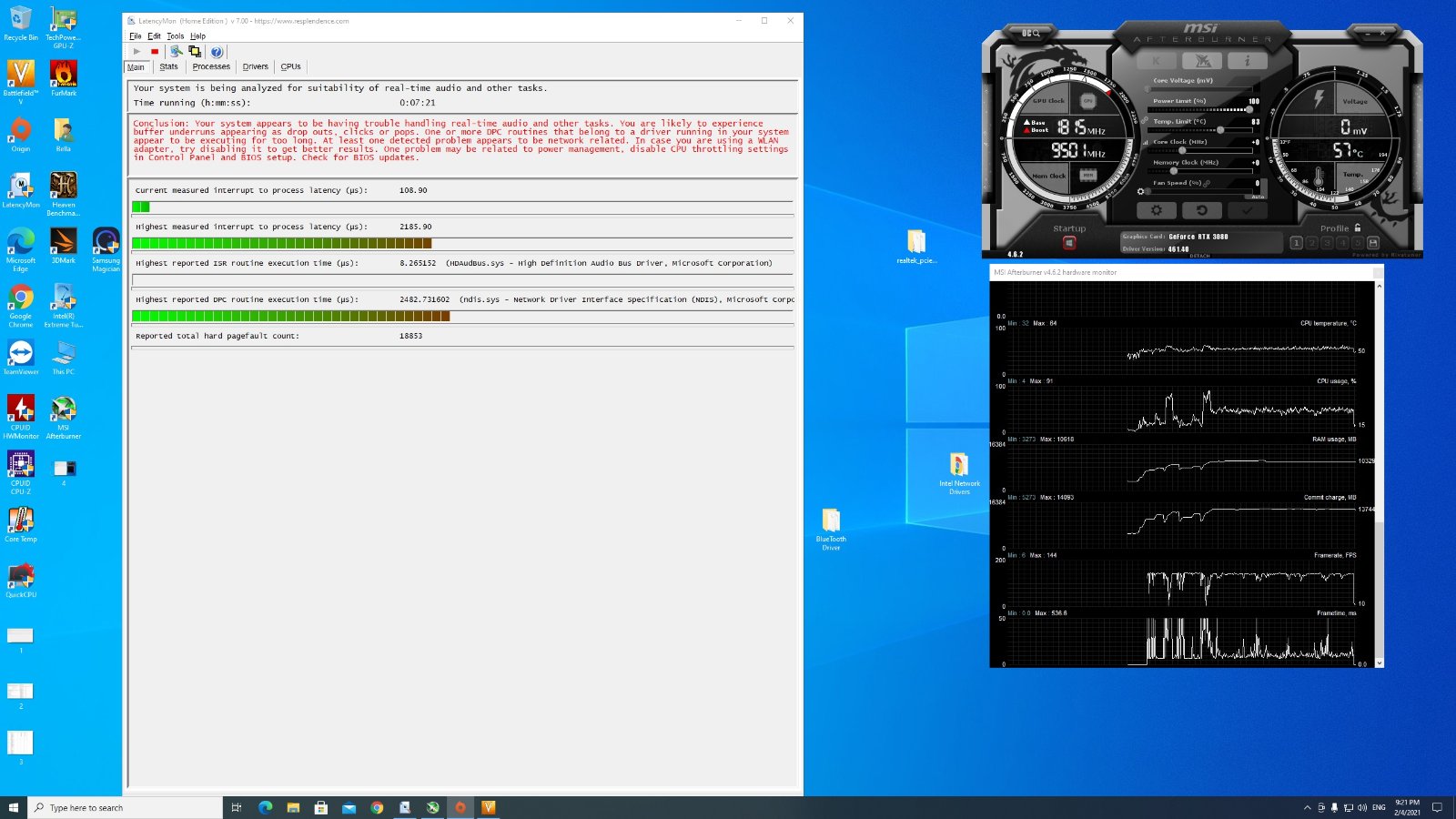
Task: Toggle the Afterburner profile lock icon
Action: click(1358, 228)
